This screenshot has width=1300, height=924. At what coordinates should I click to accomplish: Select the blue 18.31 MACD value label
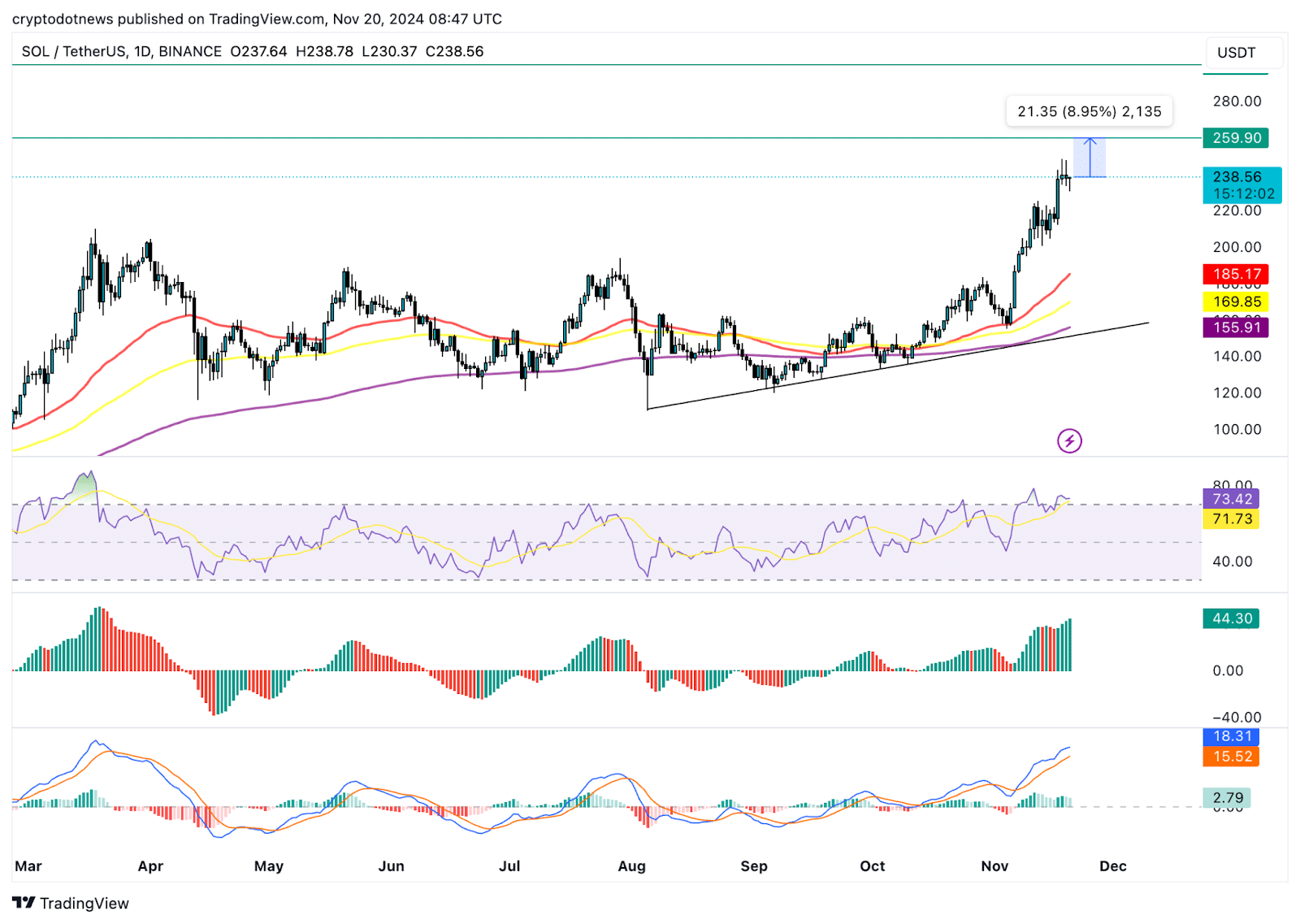[x=1231, y=736]
